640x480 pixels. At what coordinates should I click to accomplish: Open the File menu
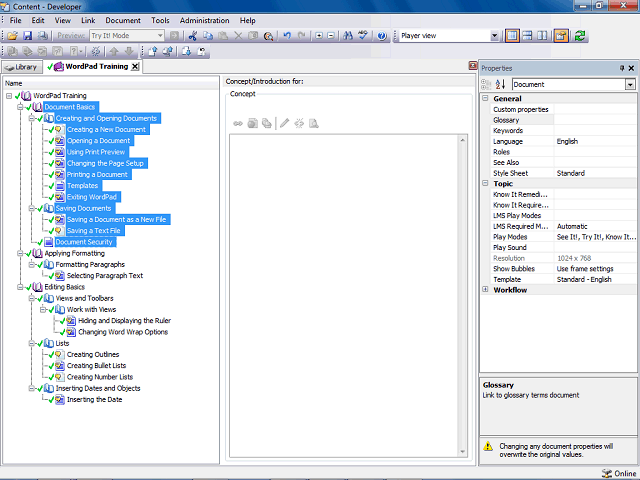pos(16,20)
